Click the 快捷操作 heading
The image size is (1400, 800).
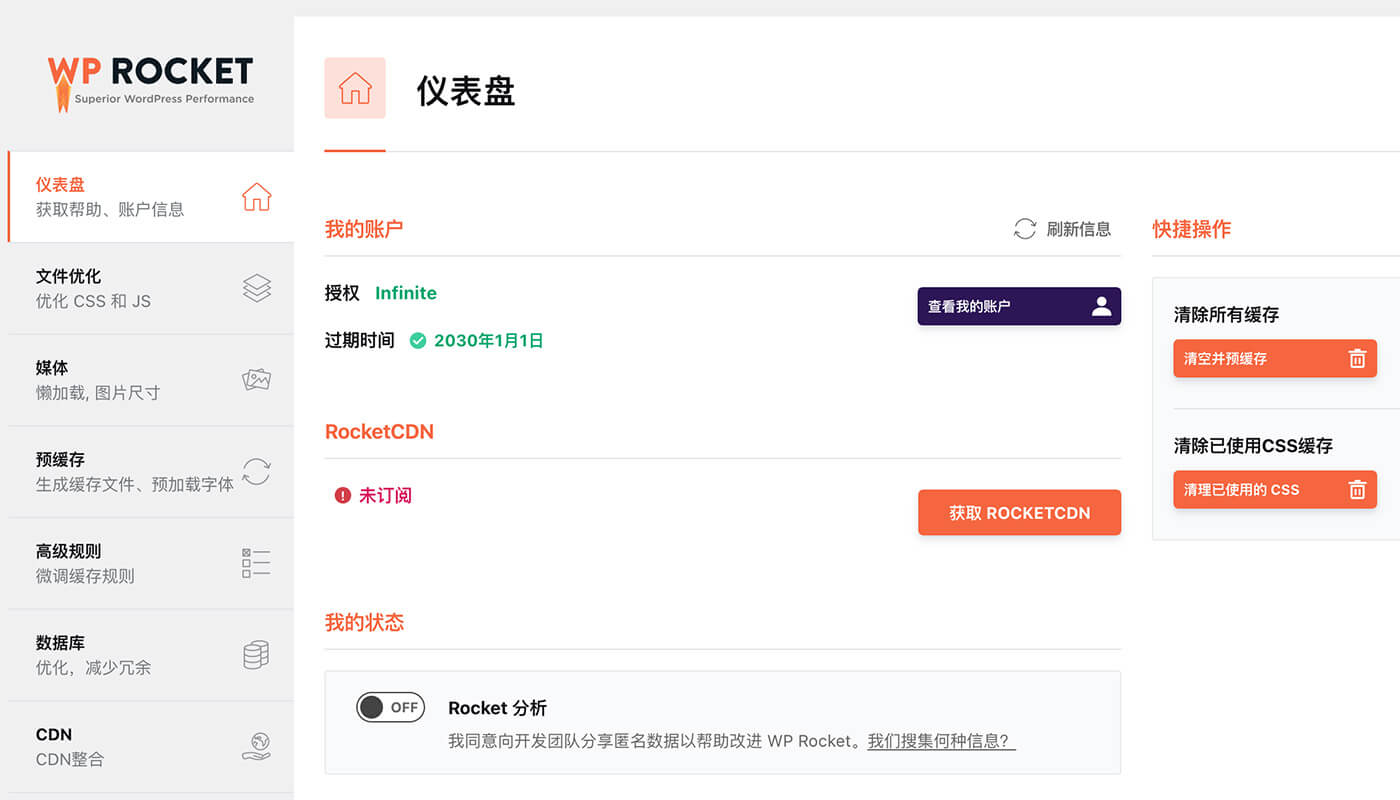point(1192,229)
